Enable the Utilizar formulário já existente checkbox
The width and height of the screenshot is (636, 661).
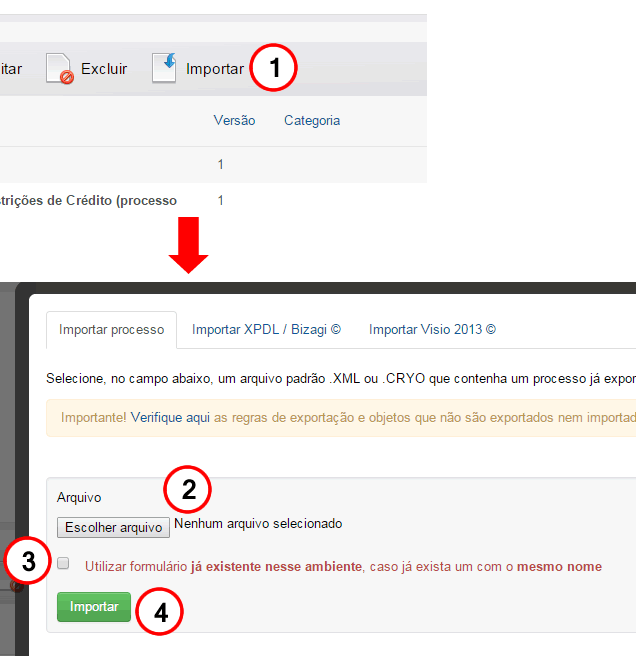[x=64, y=564]
